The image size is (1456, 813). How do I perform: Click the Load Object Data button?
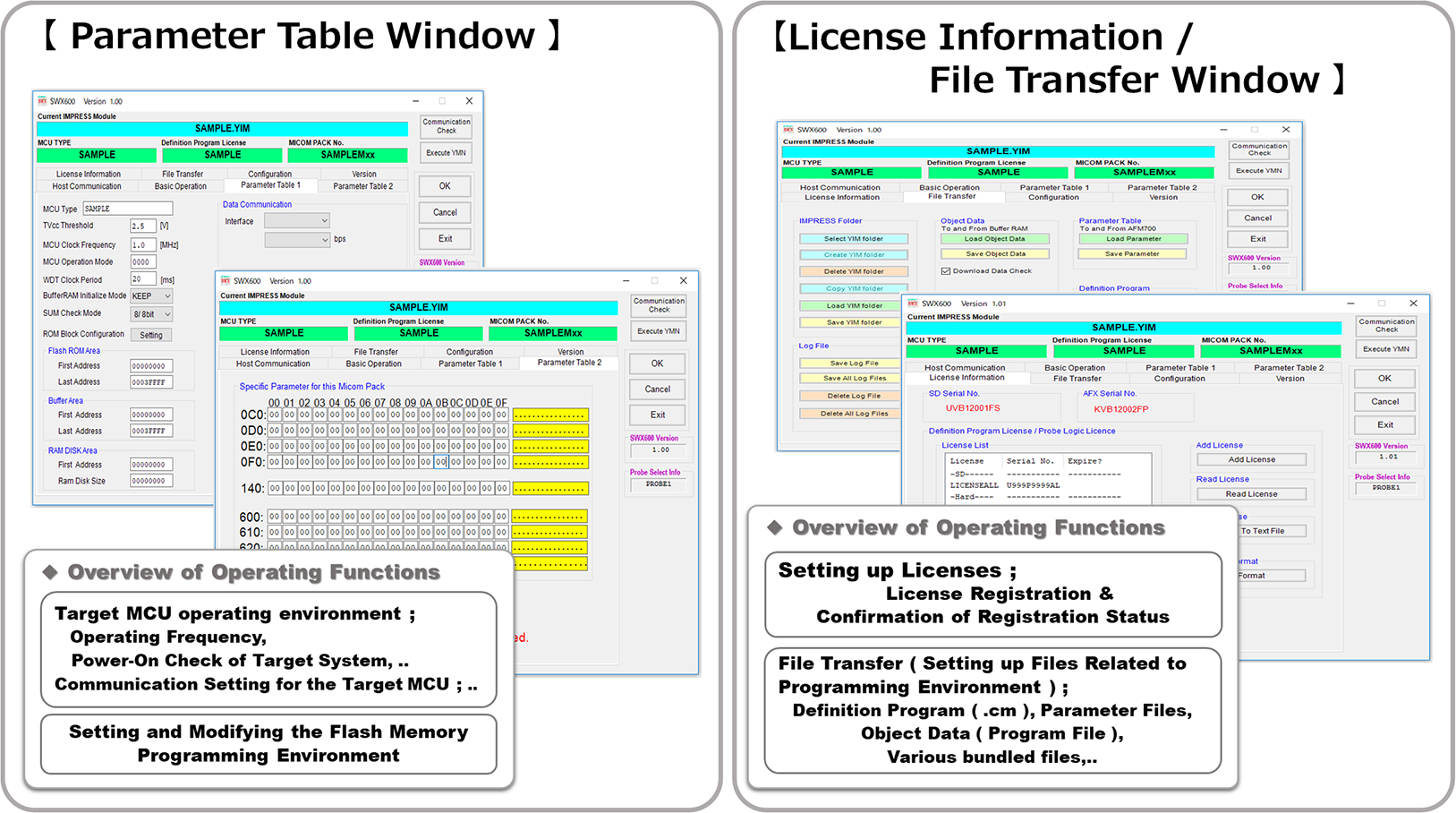pos(994,239)
